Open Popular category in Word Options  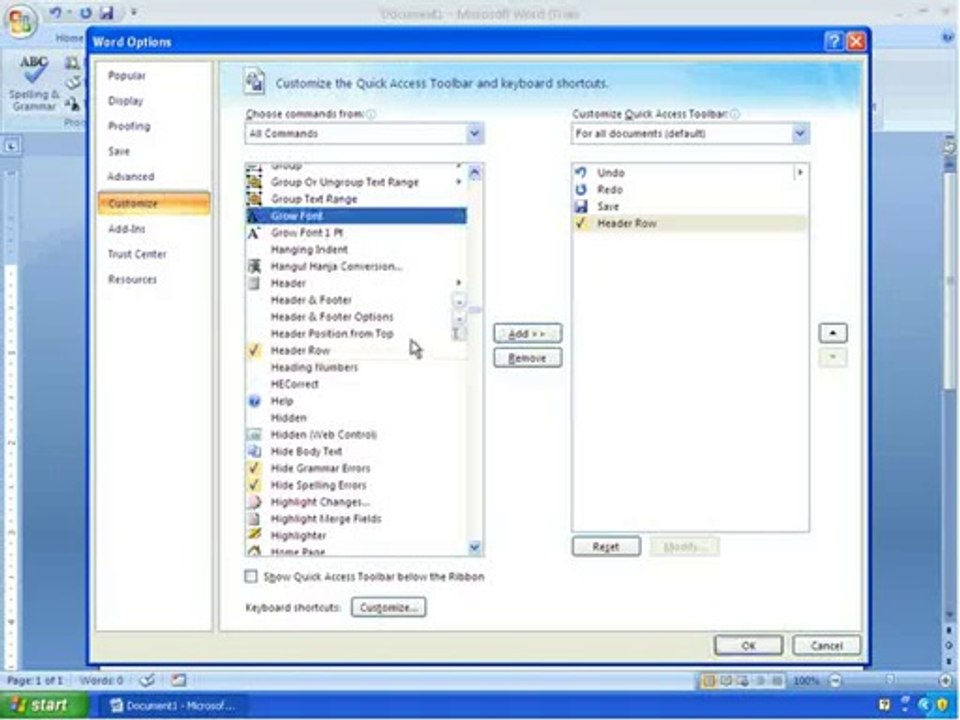pyautogui.click(x=127, y=75)
